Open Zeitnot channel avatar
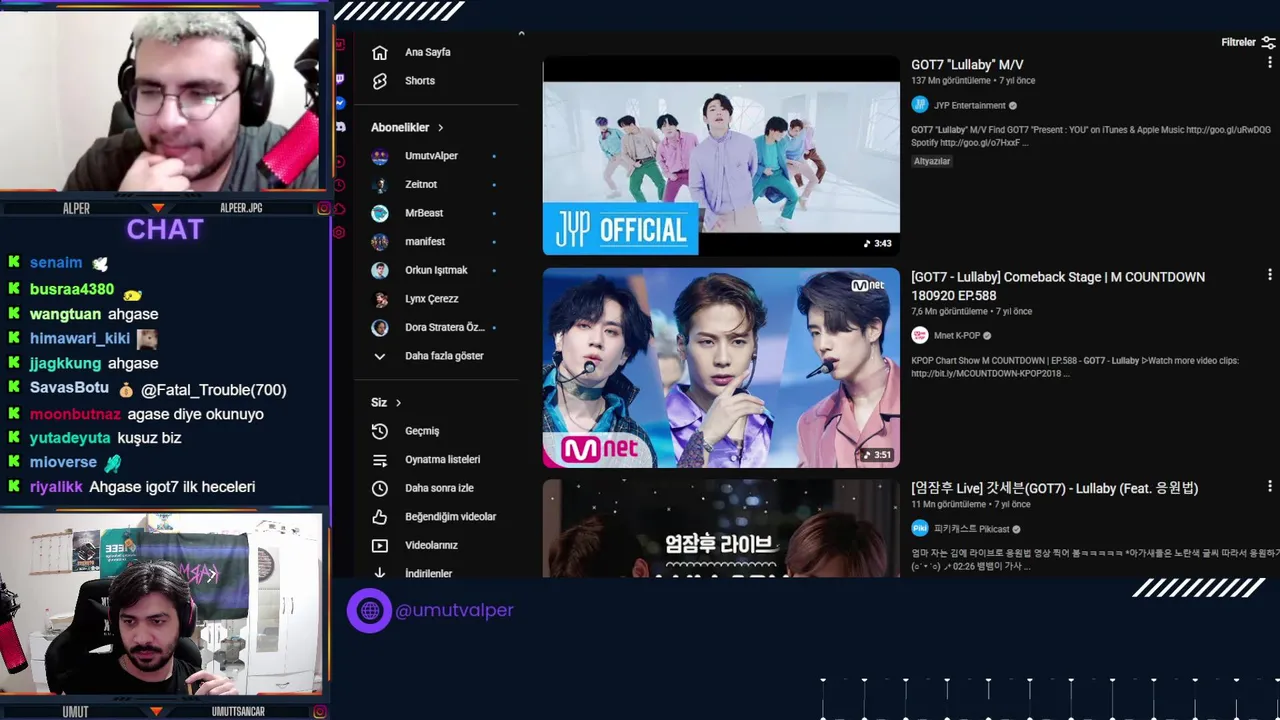 click(x=379, y=184)
